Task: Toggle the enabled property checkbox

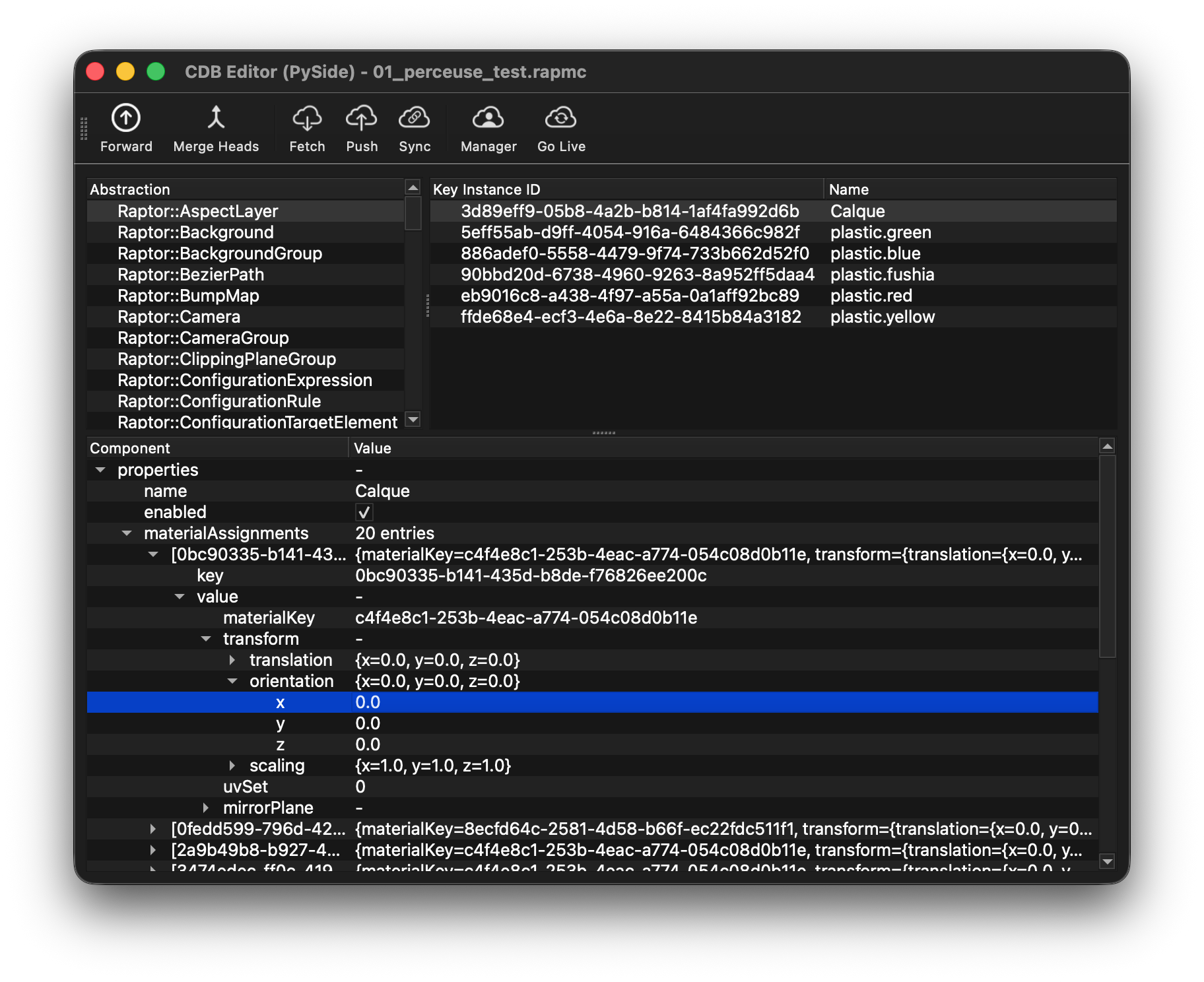Action: [364, 512]
